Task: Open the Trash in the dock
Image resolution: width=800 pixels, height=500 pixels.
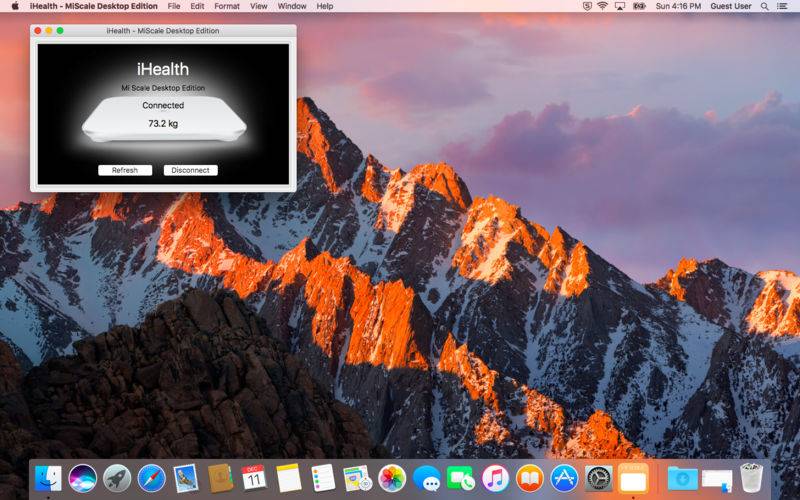Action: 752,478
